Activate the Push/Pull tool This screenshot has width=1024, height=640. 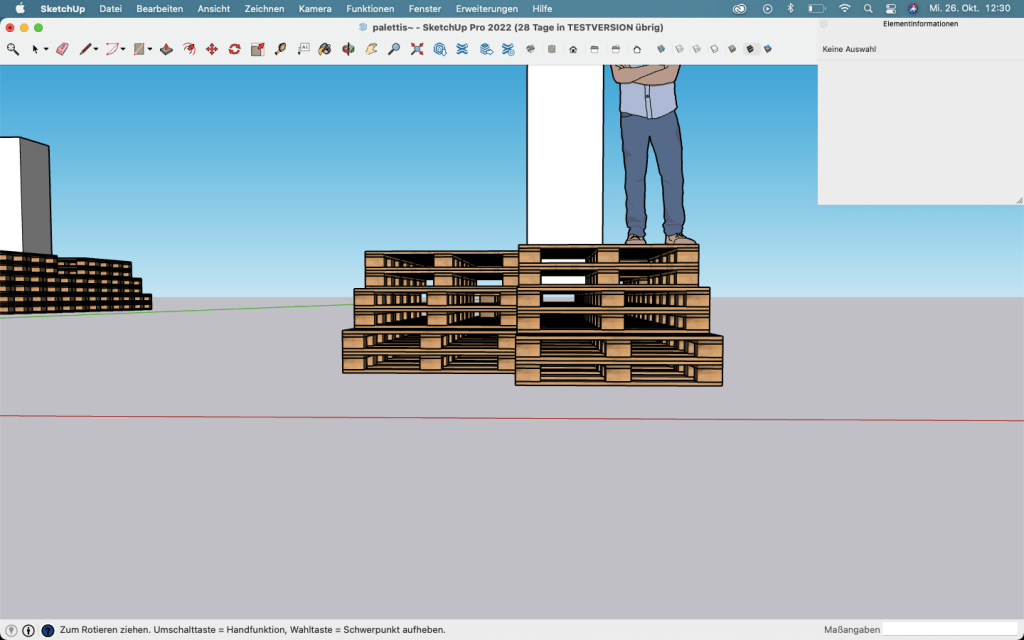pyautogui.click(x=166, y=49)
